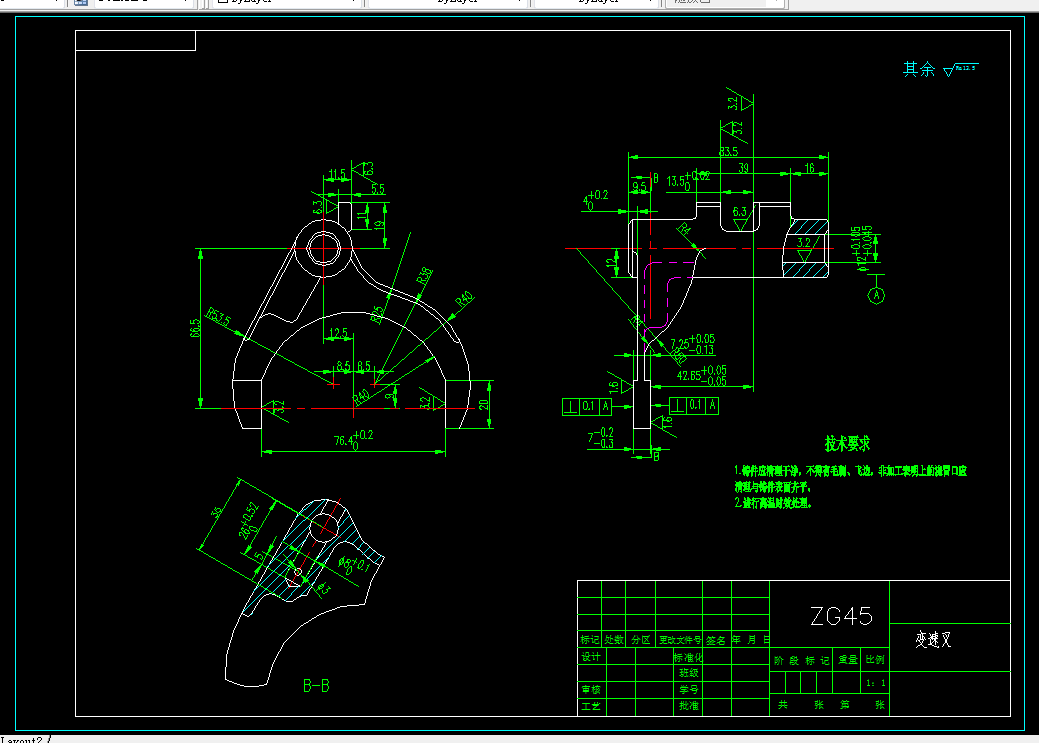Click the 审核 title block cell
The height and width of the screenshot is (743, 1039).
point(591,689)
